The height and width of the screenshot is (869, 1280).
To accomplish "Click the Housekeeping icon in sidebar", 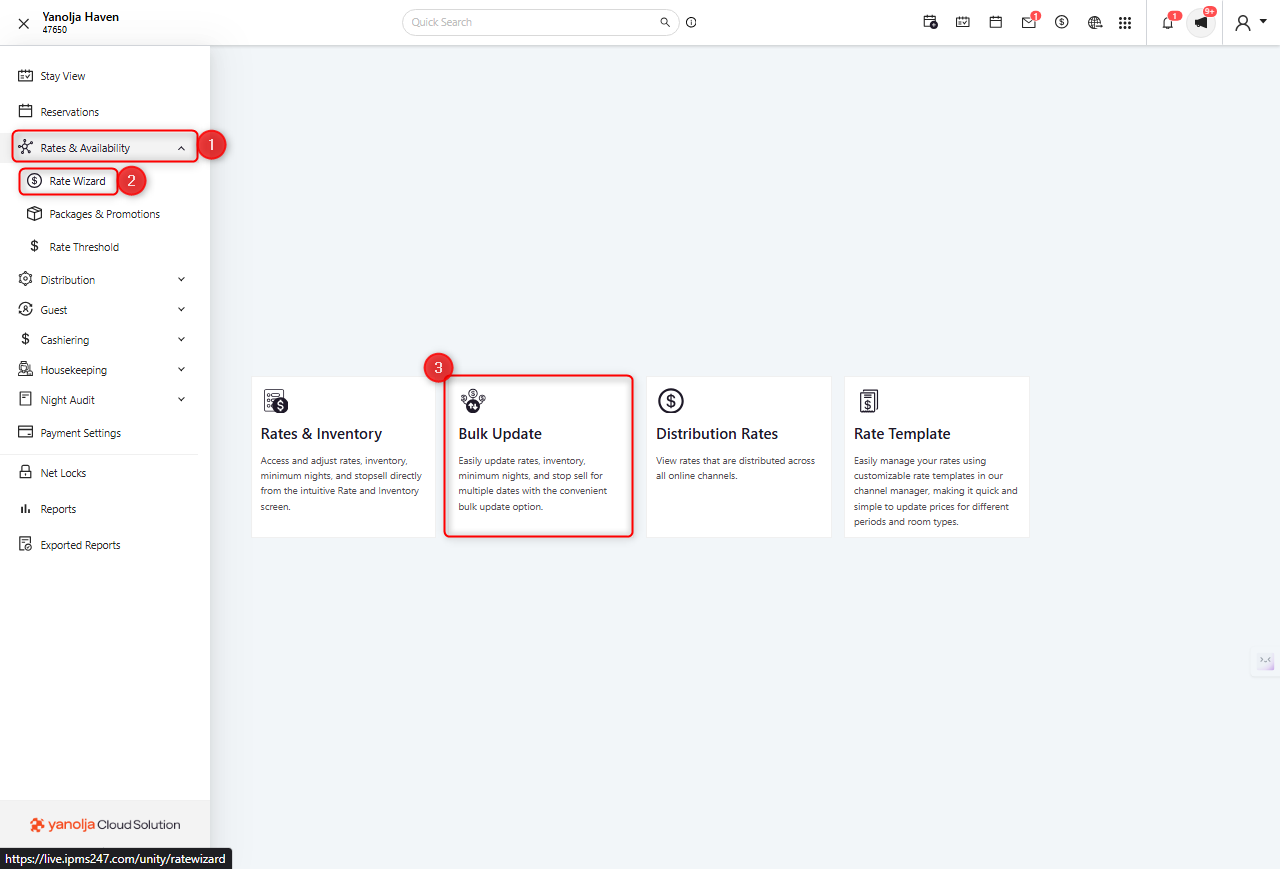I will pyautogui.click(x=25, y=370).
